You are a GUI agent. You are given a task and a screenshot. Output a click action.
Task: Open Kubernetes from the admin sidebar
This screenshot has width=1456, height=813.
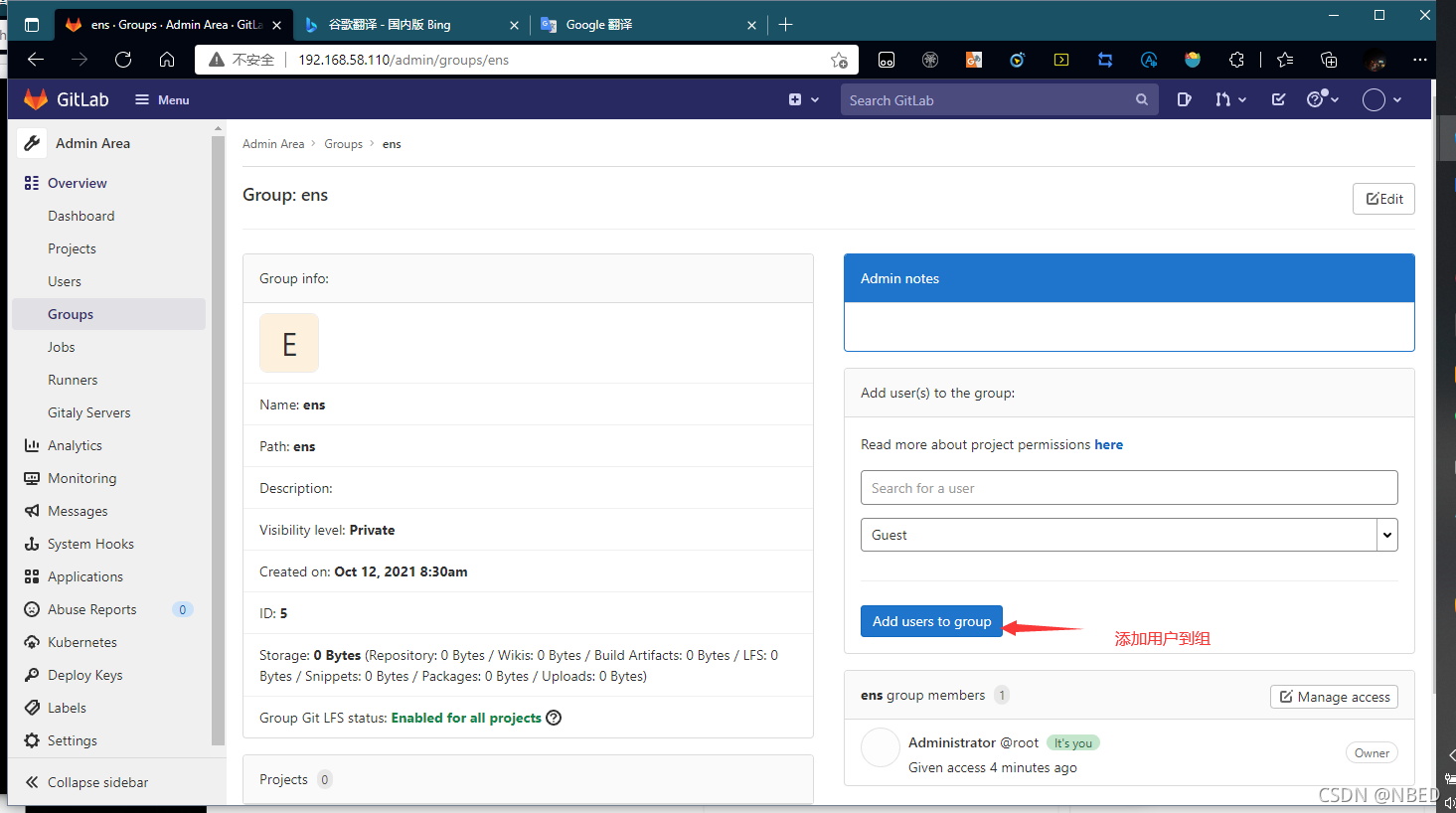coord(81,642)
